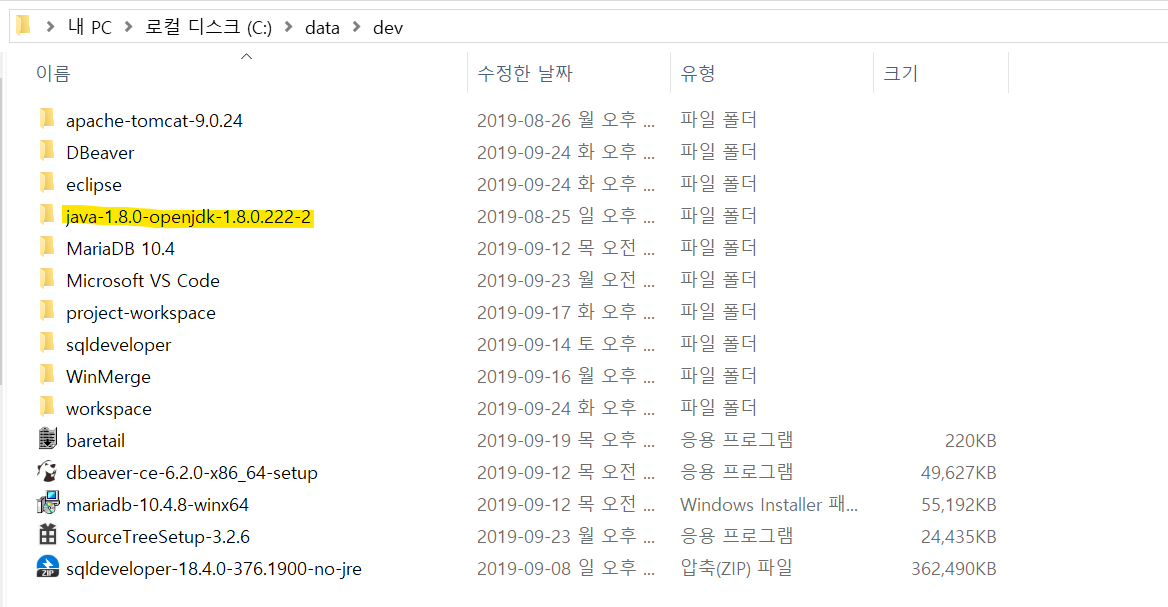
Task: Click the DBeaver folder icon
Action: [x=47, y=151]
